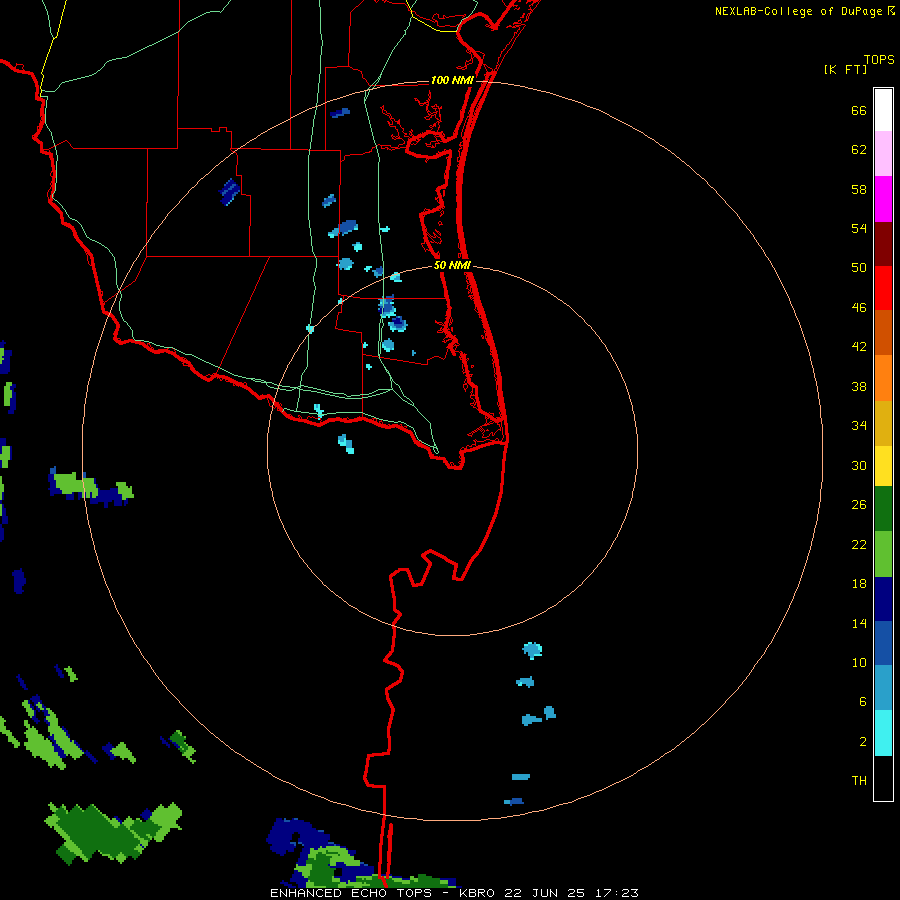The width and height of the screenshot is (900, 900).
Task: Click the "TOPS" legend title
Action: click(879, 59)
